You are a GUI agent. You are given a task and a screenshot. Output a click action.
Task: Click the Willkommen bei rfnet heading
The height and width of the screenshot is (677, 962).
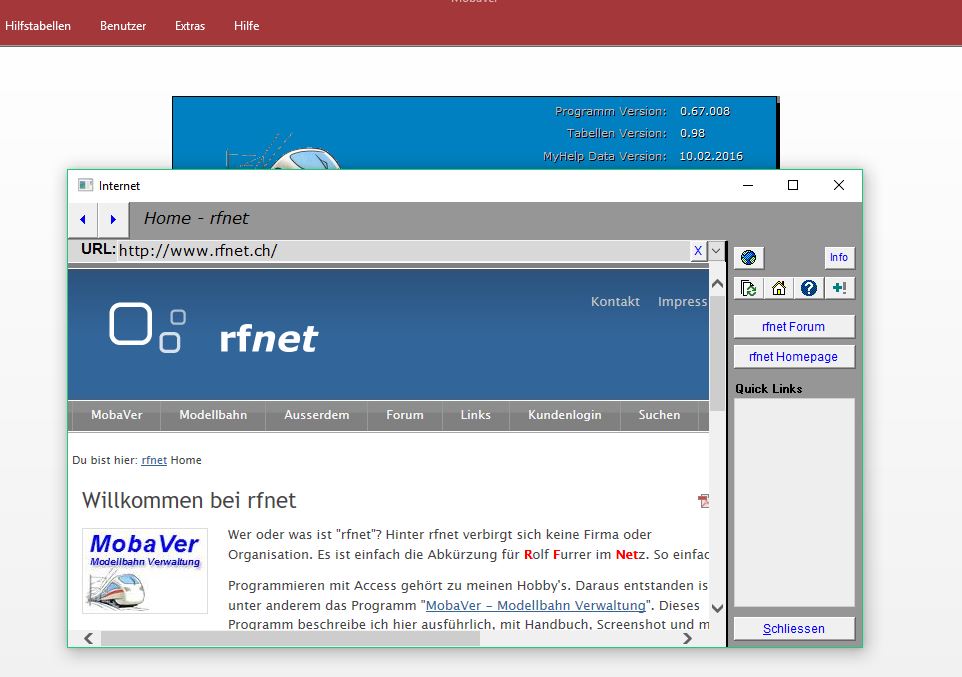tap(189, 501)
